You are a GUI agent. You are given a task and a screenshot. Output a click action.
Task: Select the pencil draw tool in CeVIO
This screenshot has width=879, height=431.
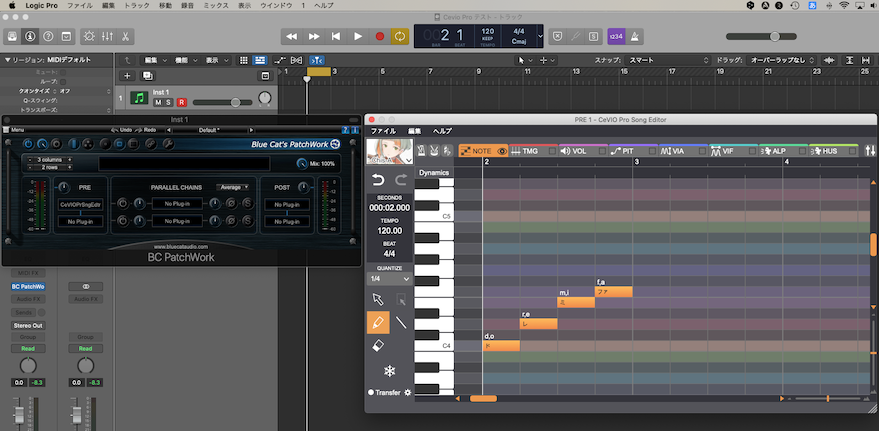click(x=378, y=323)
